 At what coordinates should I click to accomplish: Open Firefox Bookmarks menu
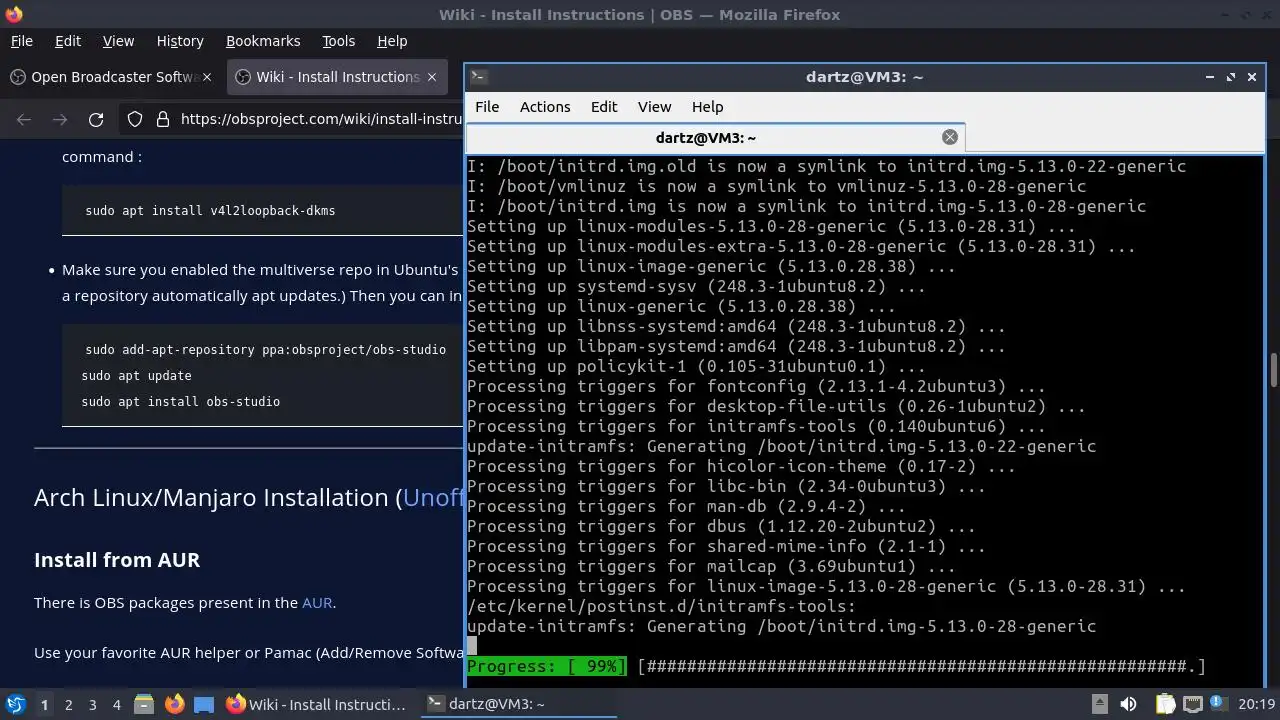(x=263, y=41)
